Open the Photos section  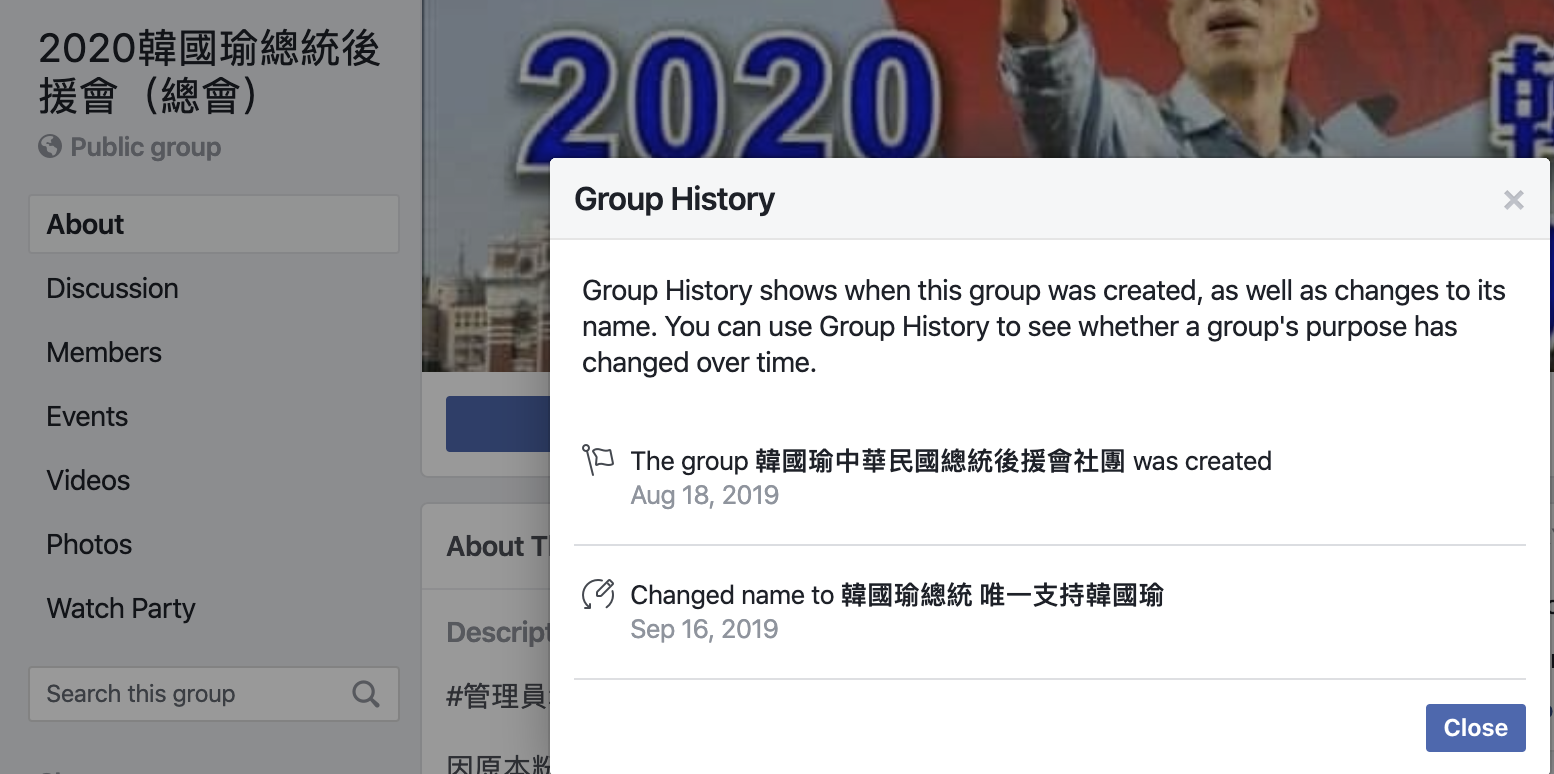(89, 544)
